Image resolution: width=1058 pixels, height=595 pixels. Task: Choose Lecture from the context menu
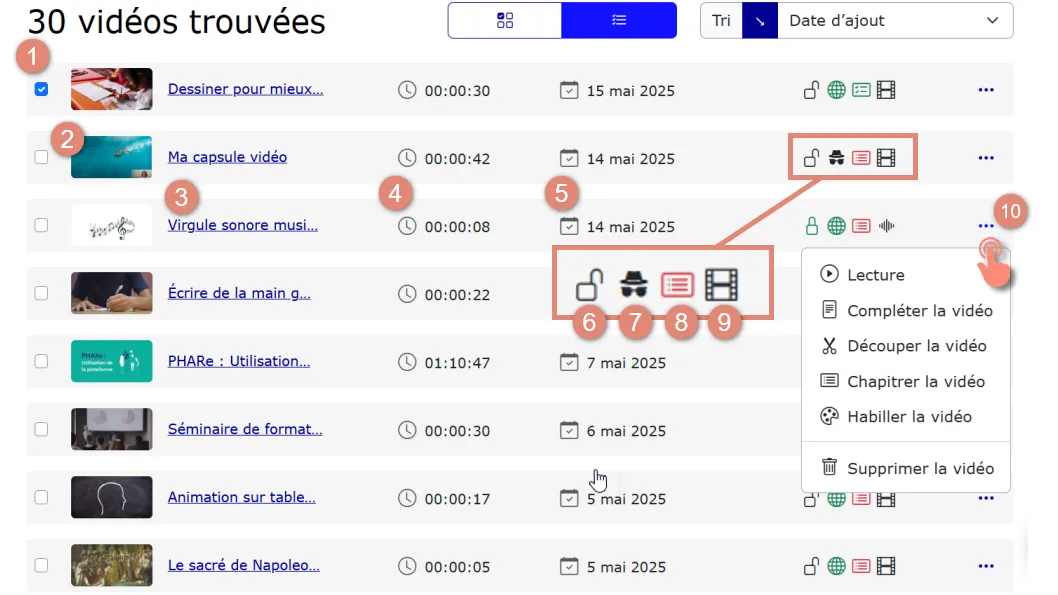point(906,275)
